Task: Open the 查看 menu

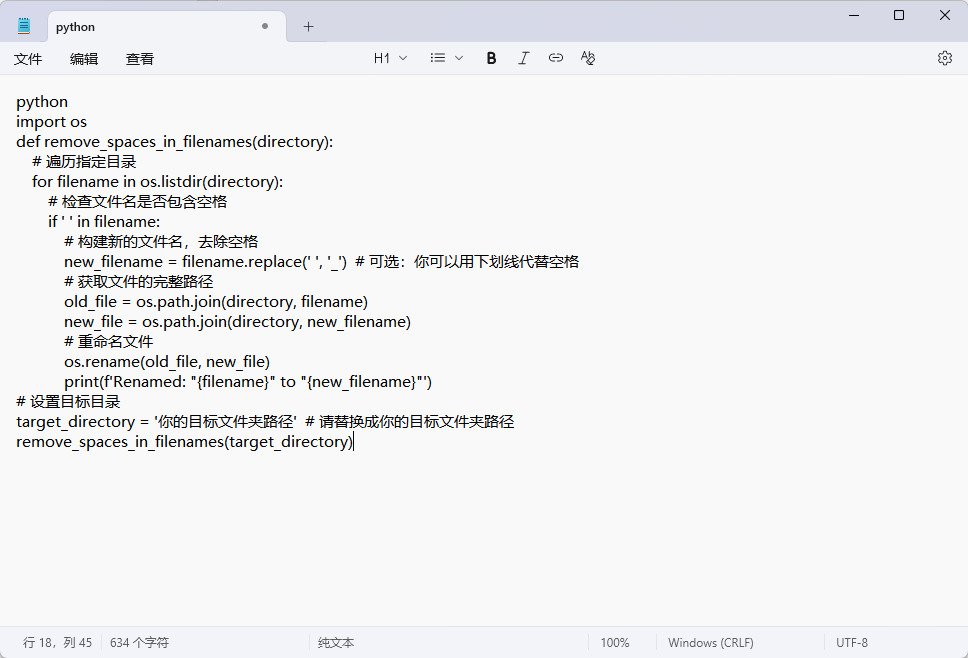Action: (140, 59)
